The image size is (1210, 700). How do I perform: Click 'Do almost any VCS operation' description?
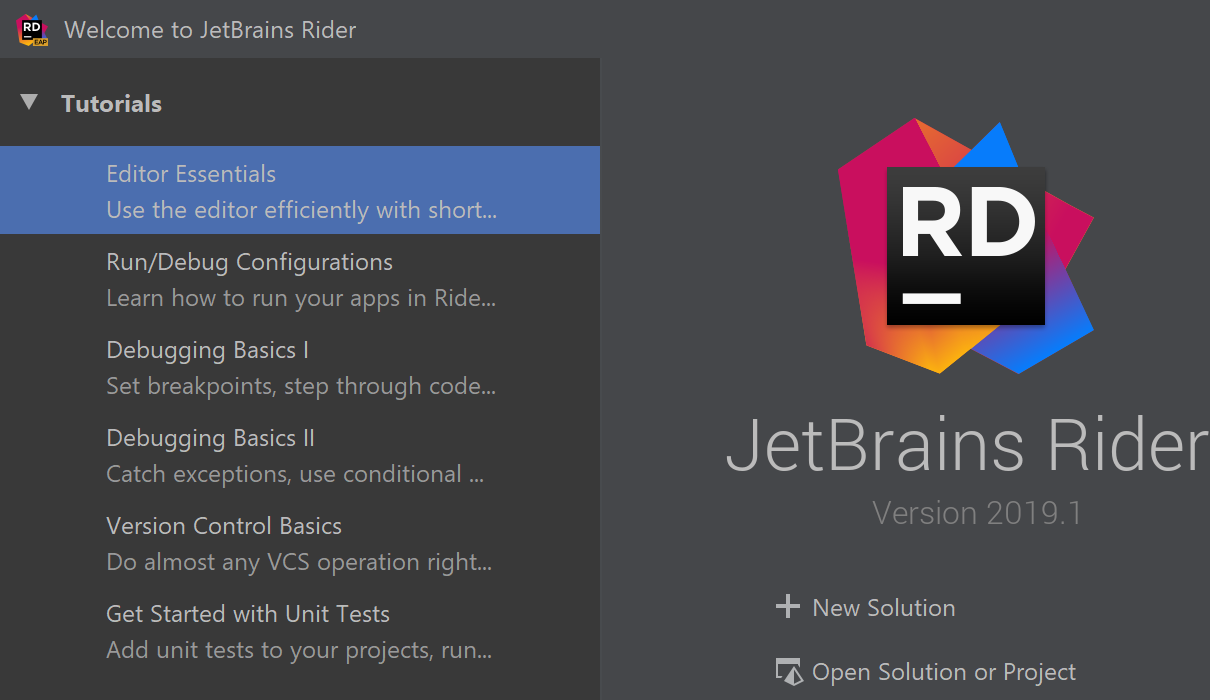click(299, 562)
